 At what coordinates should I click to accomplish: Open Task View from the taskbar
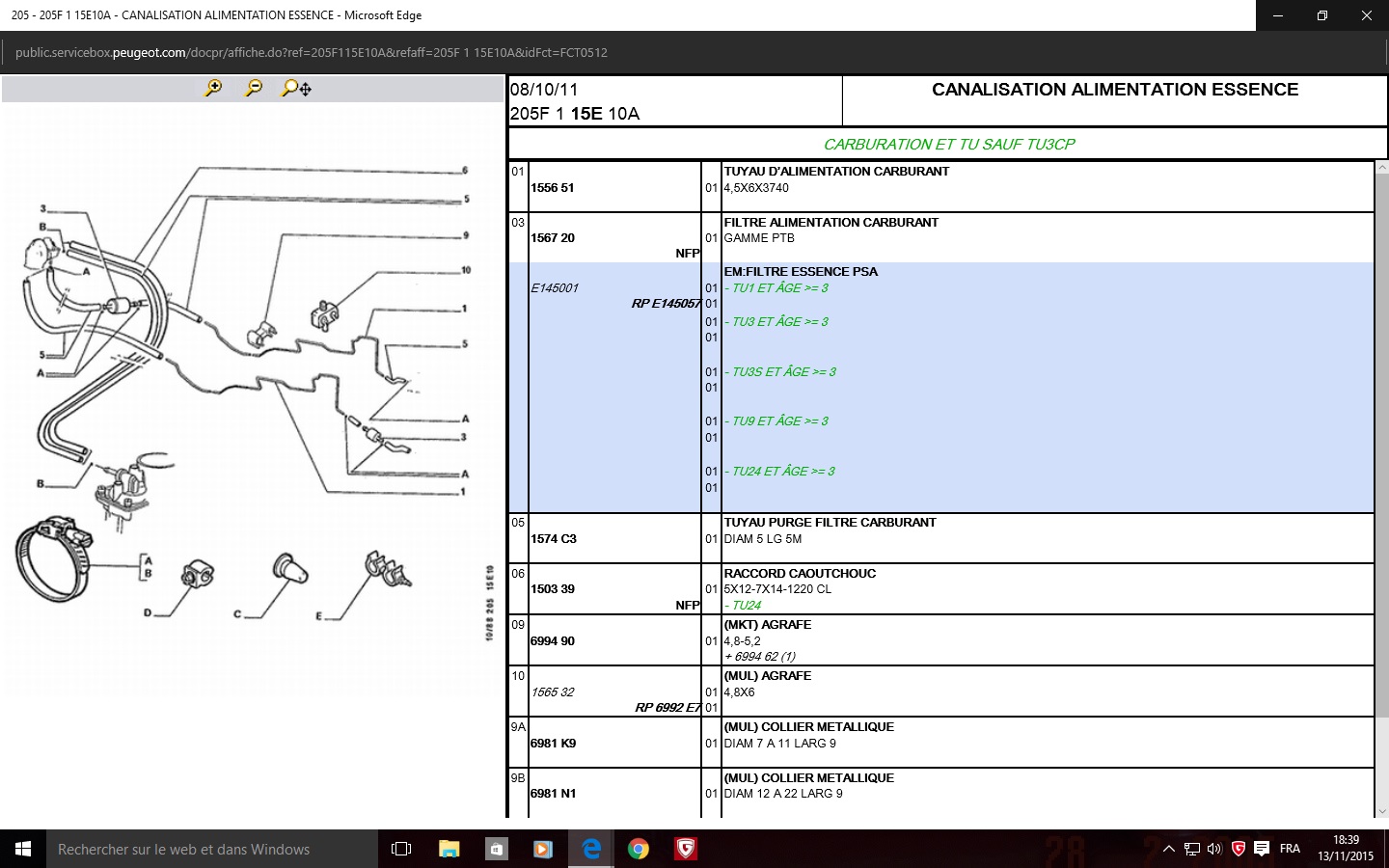tap(401, 849)
